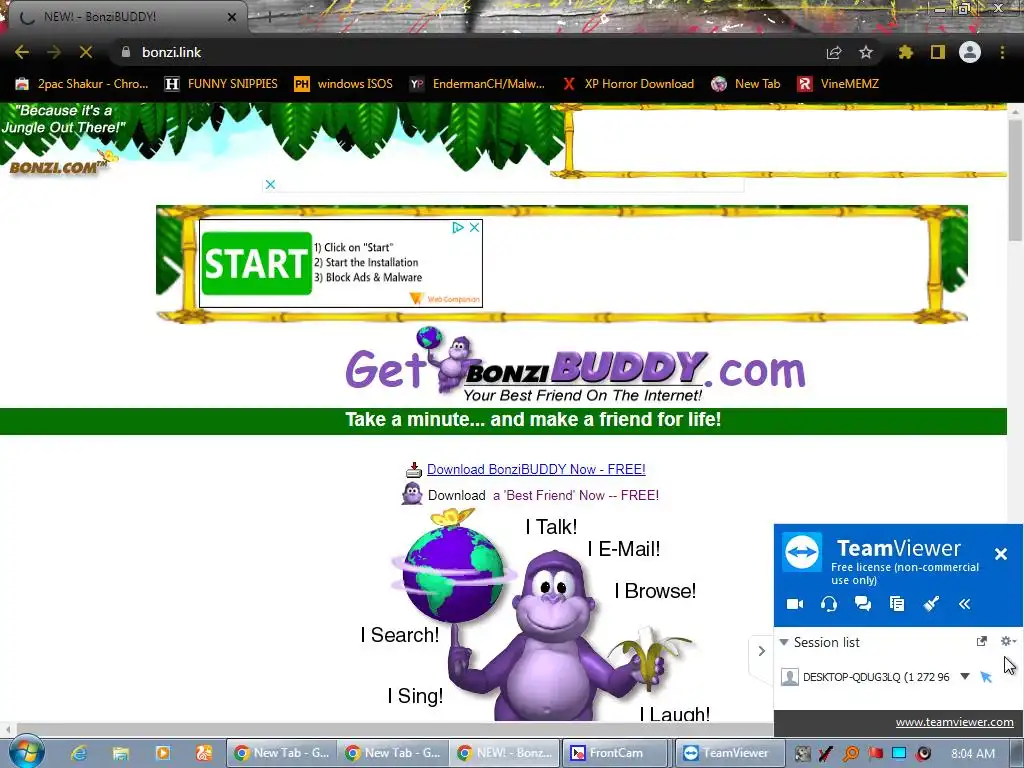Stop loading the page

point(86,52)
